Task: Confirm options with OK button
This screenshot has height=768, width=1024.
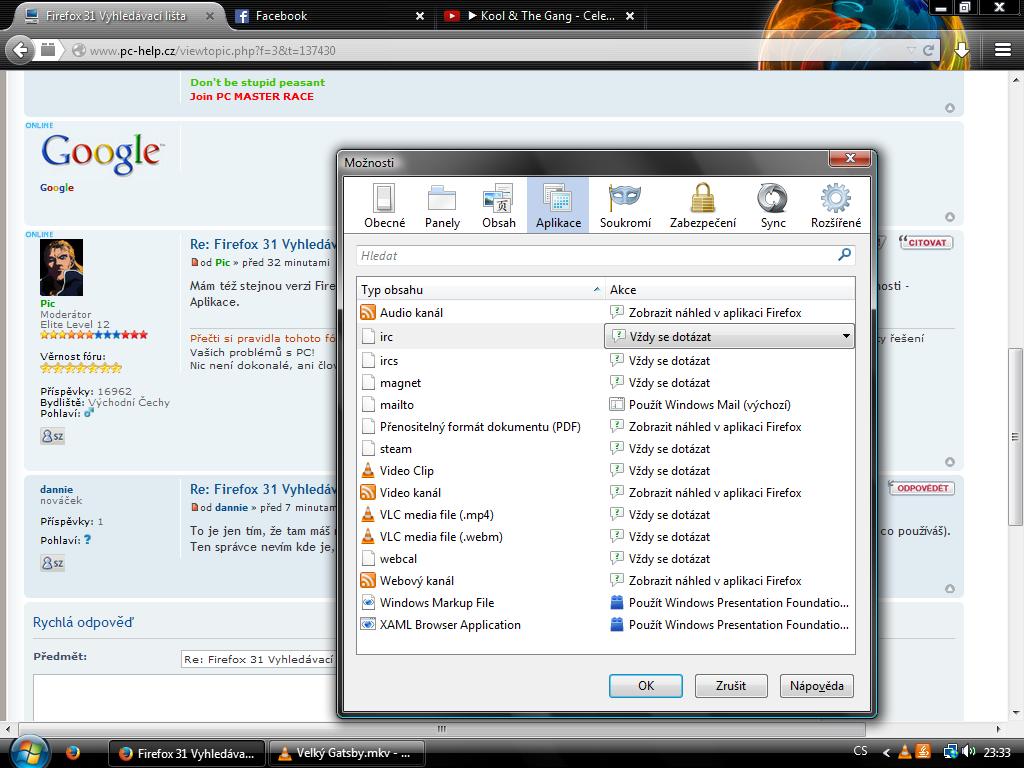Action: [x=645, y=686]
